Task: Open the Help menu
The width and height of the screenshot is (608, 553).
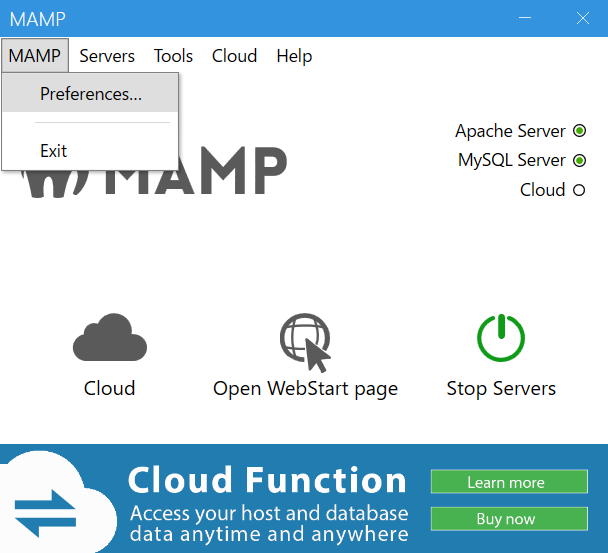Action: click(x=294, y=56)
